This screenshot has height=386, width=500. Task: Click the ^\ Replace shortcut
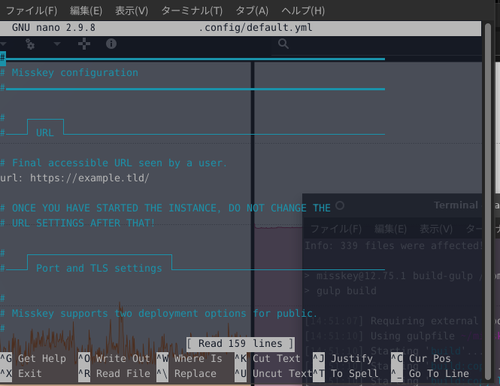(x=186, y=374)
